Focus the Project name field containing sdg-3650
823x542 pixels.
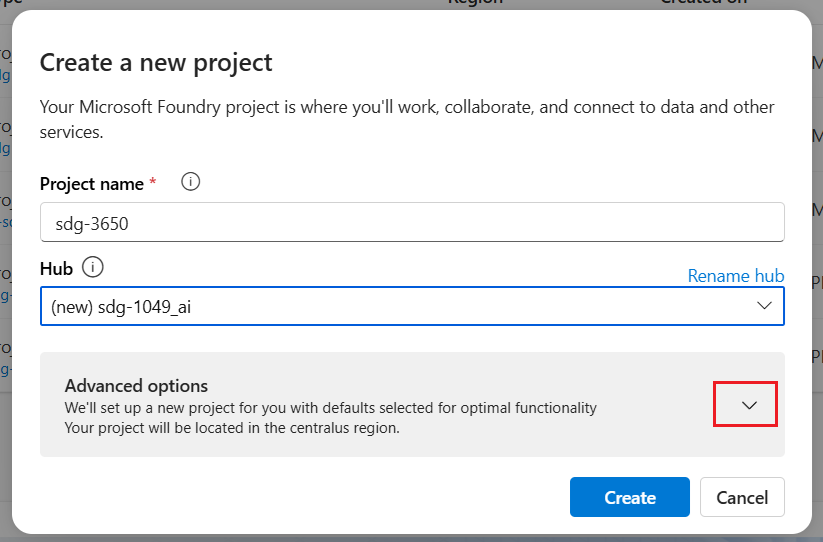tap(412, 223)
